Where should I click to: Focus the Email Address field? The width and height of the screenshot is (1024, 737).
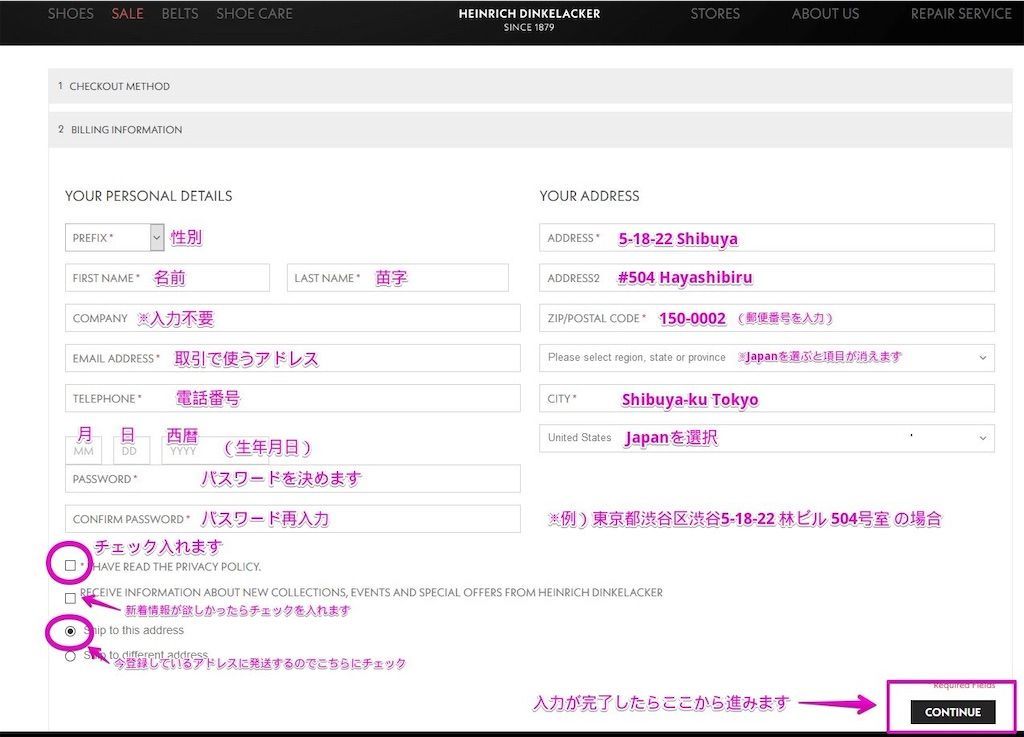(x=293, y=358)
